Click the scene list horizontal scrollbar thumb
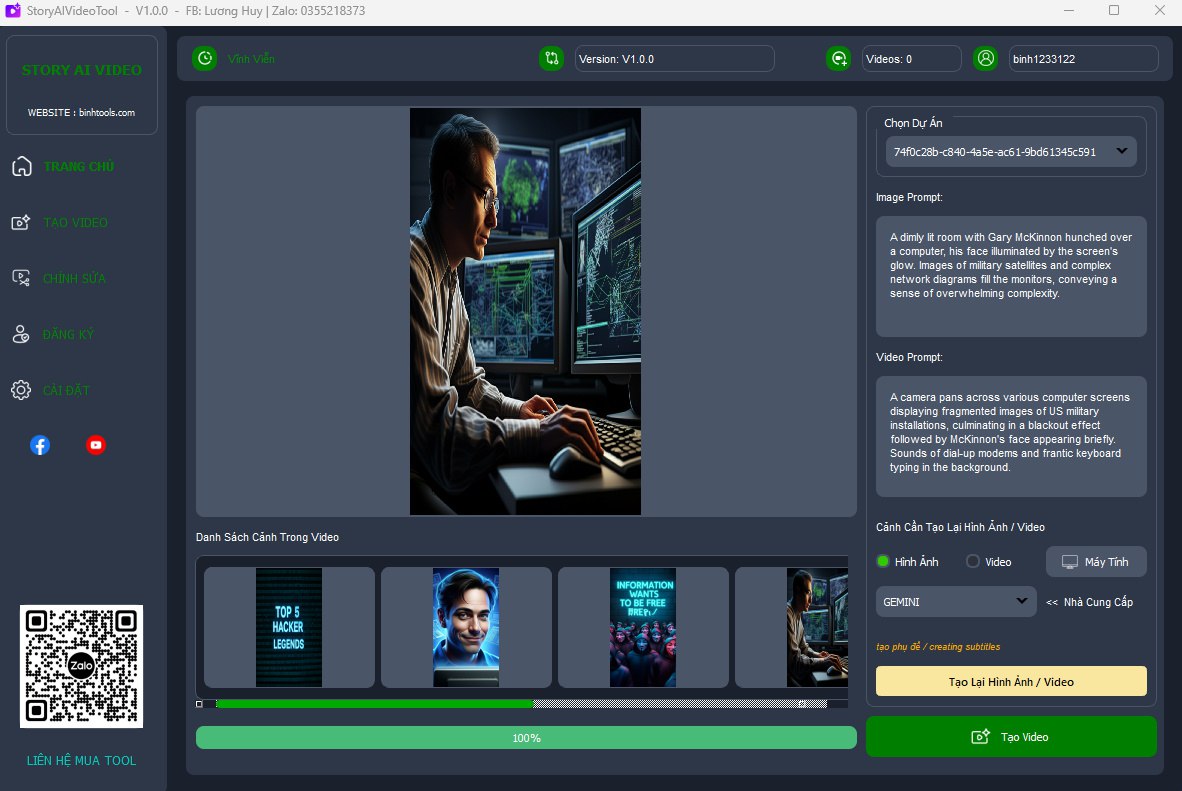This screenshot has width=1182, height=791. pyautogui.click(x=375, y=704)
